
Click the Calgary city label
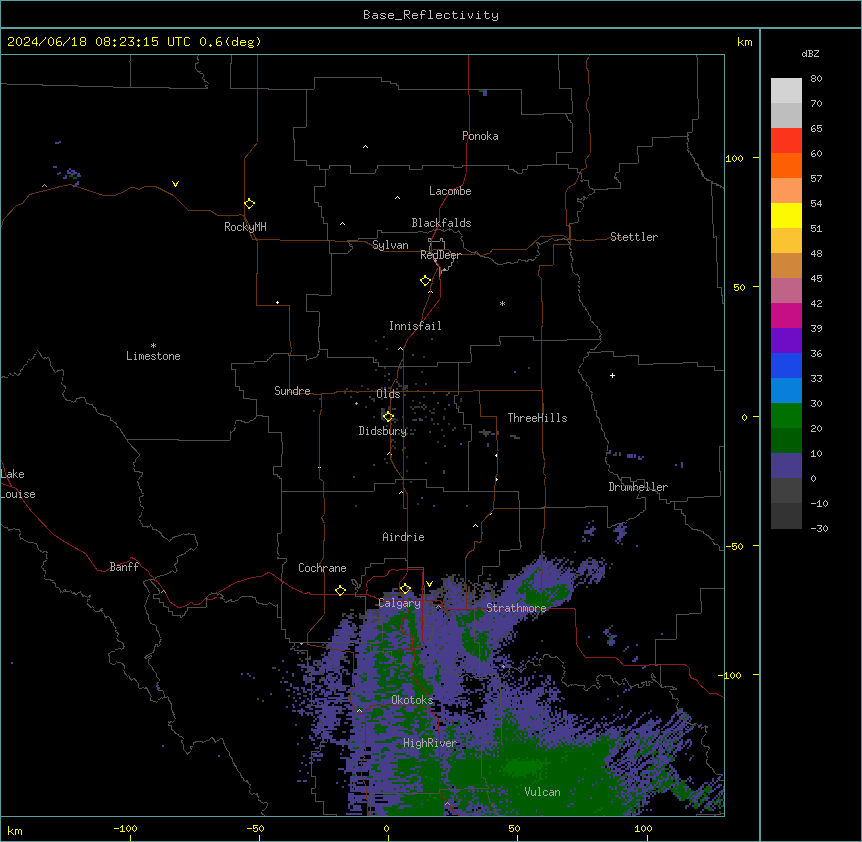click(400, 603)
